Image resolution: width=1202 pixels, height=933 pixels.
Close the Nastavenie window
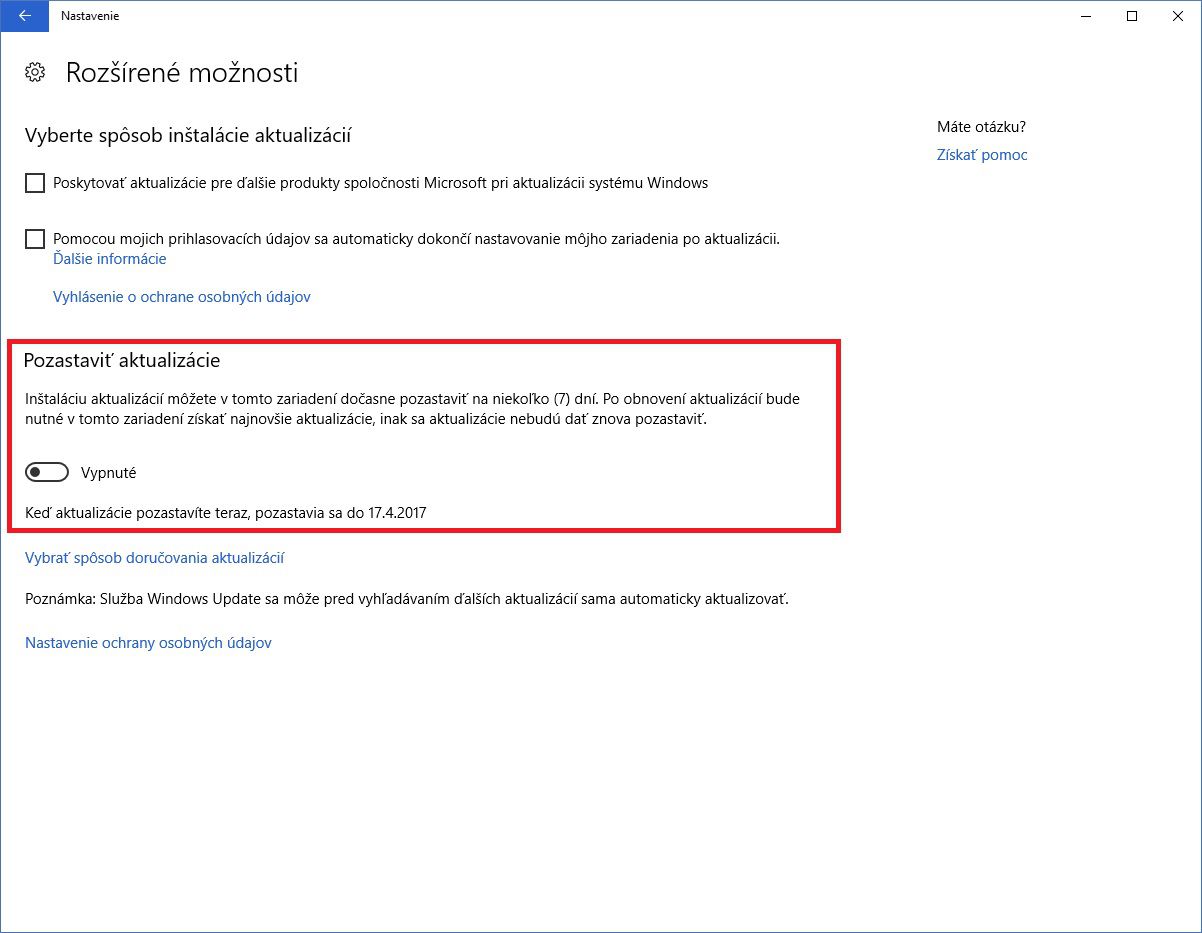[1178, 16]
